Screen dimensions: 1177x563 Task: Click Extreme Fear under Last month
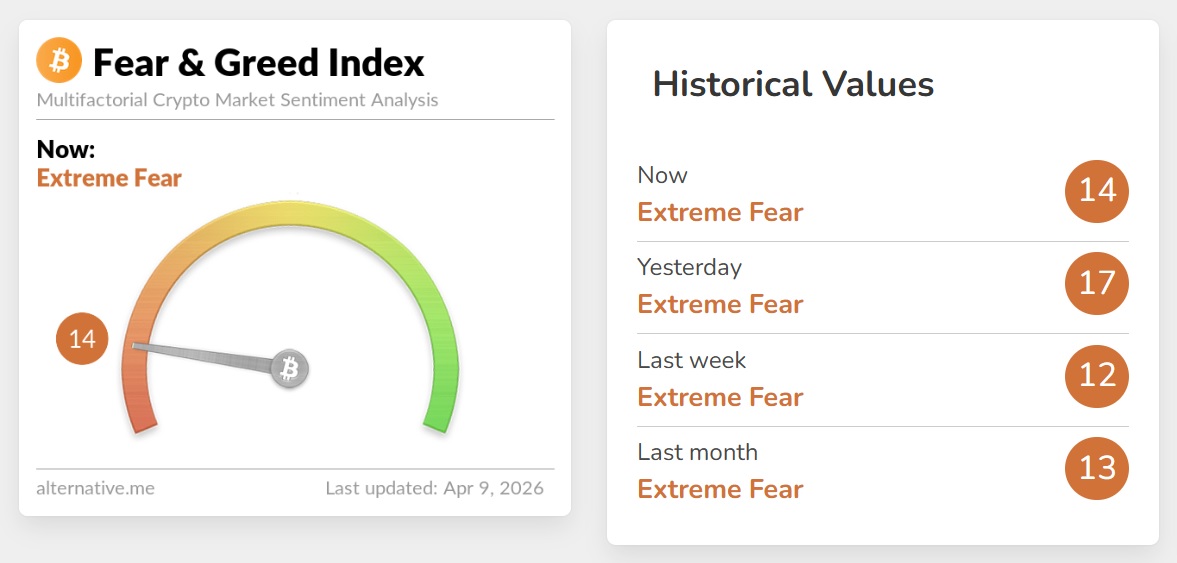(720, 489)
